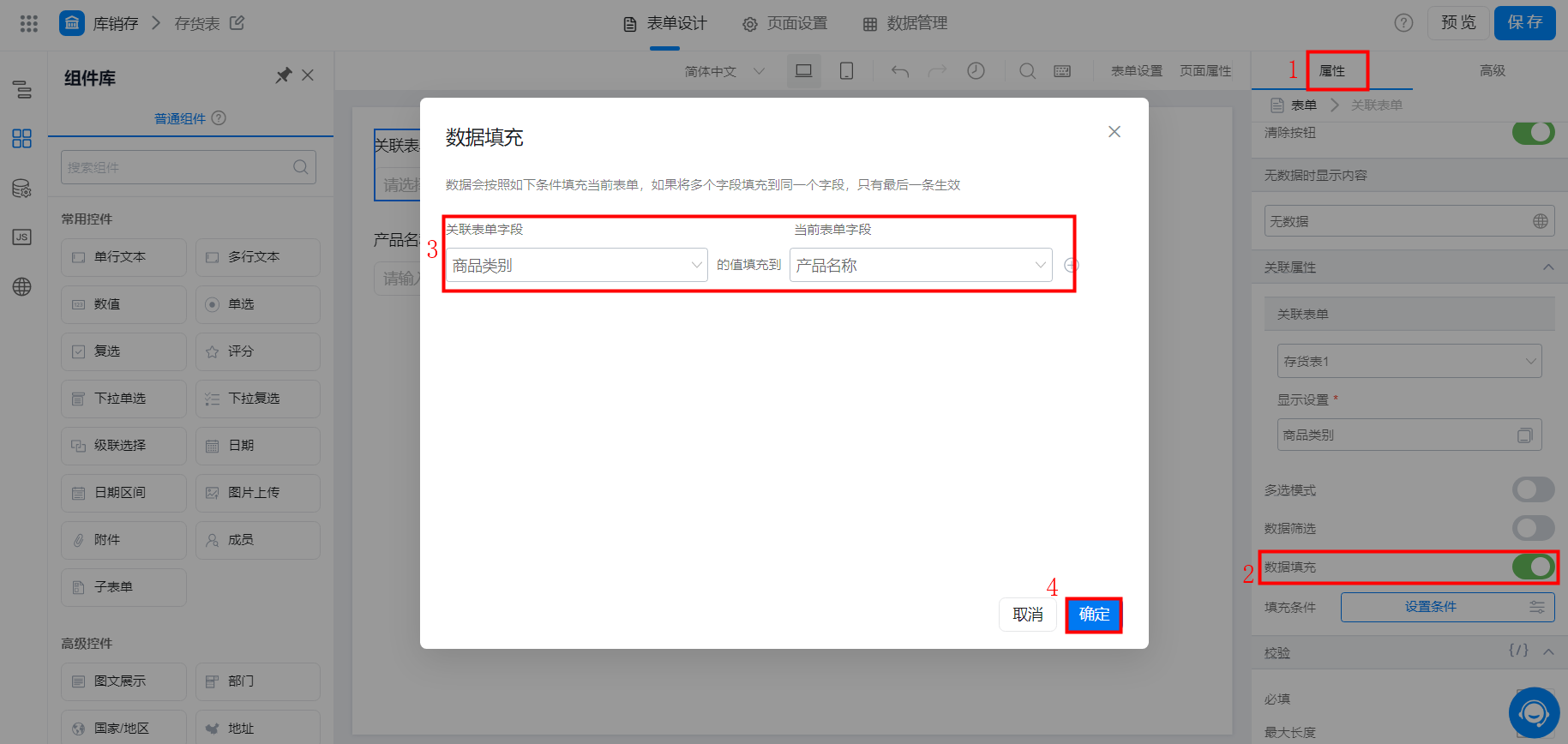Pin the 组件库 panel

pyautogui.click(x=284, y=75)
